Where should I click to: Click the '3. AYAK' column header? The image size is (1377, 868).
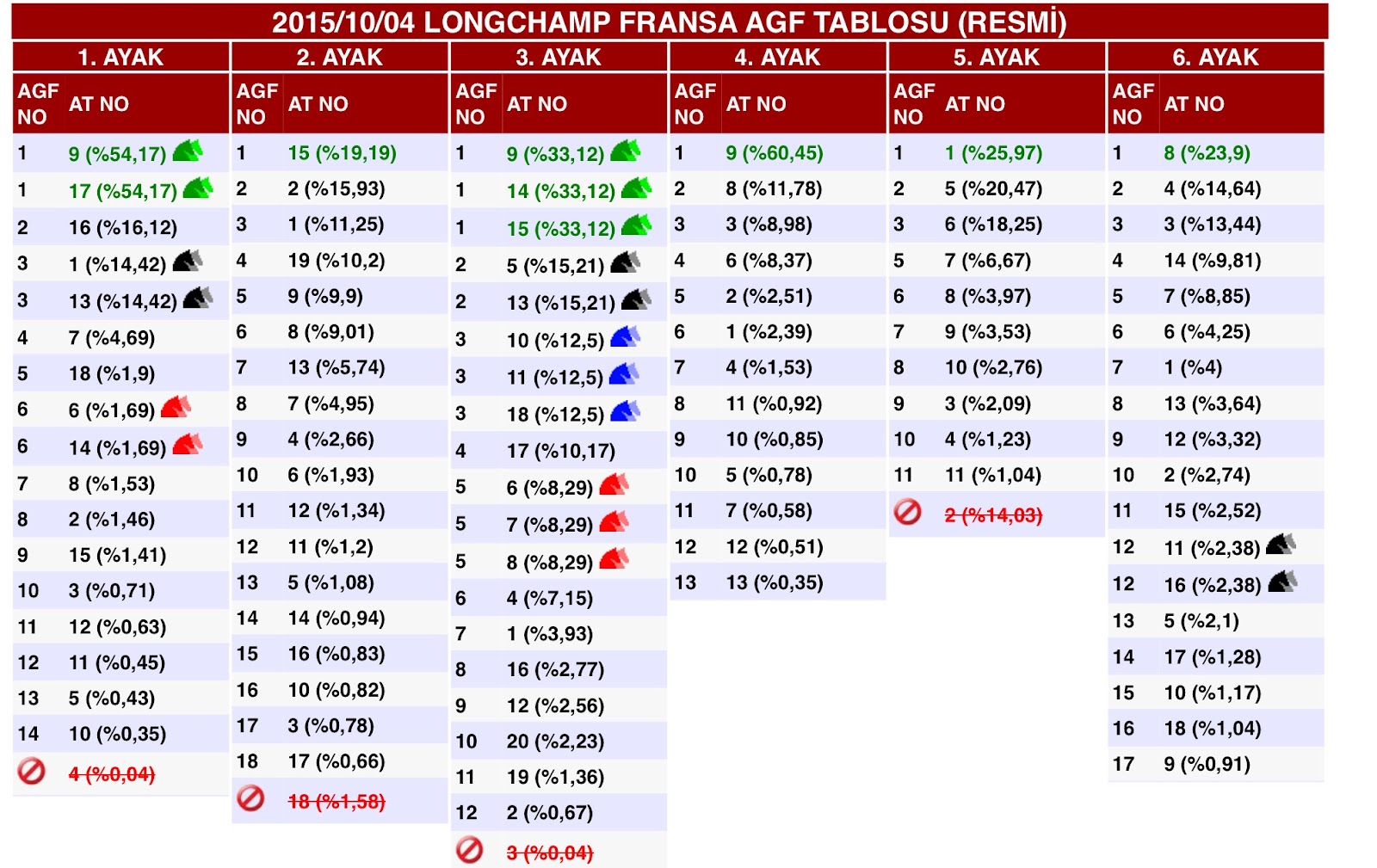pyautogui.click(x=559, y=57)
